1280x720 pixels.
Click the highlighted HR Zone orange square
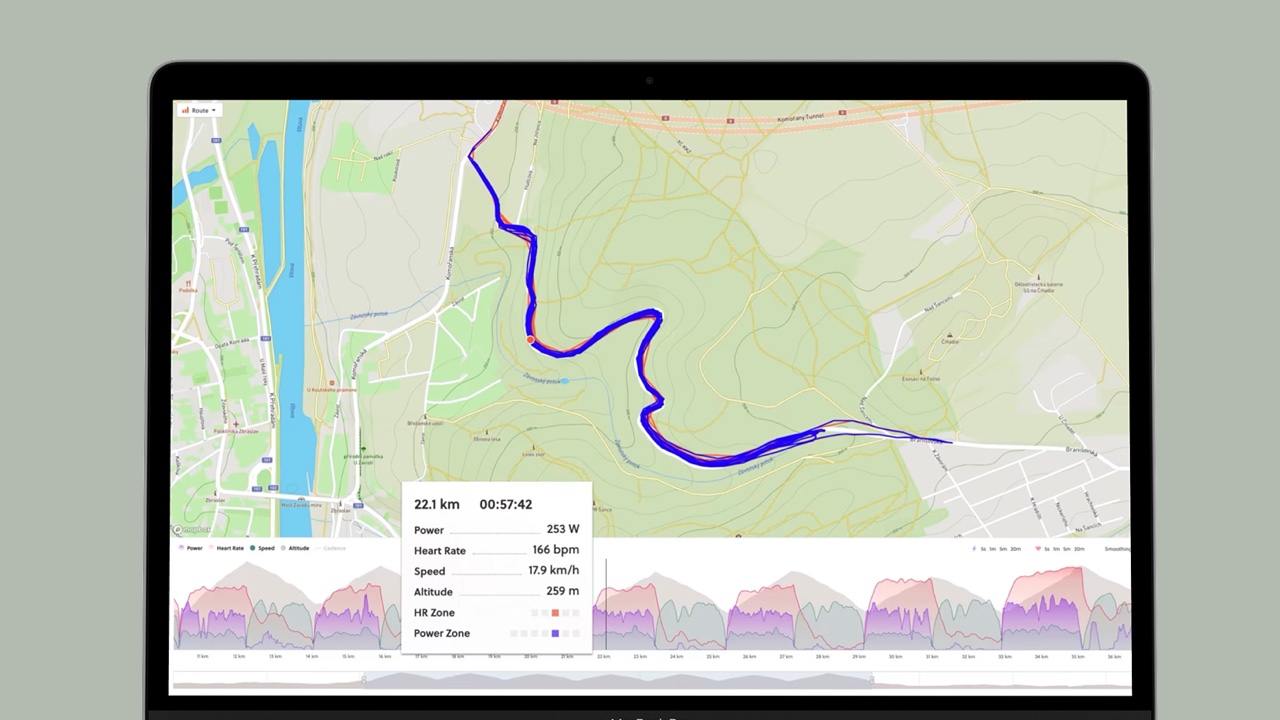click(555, 613)
